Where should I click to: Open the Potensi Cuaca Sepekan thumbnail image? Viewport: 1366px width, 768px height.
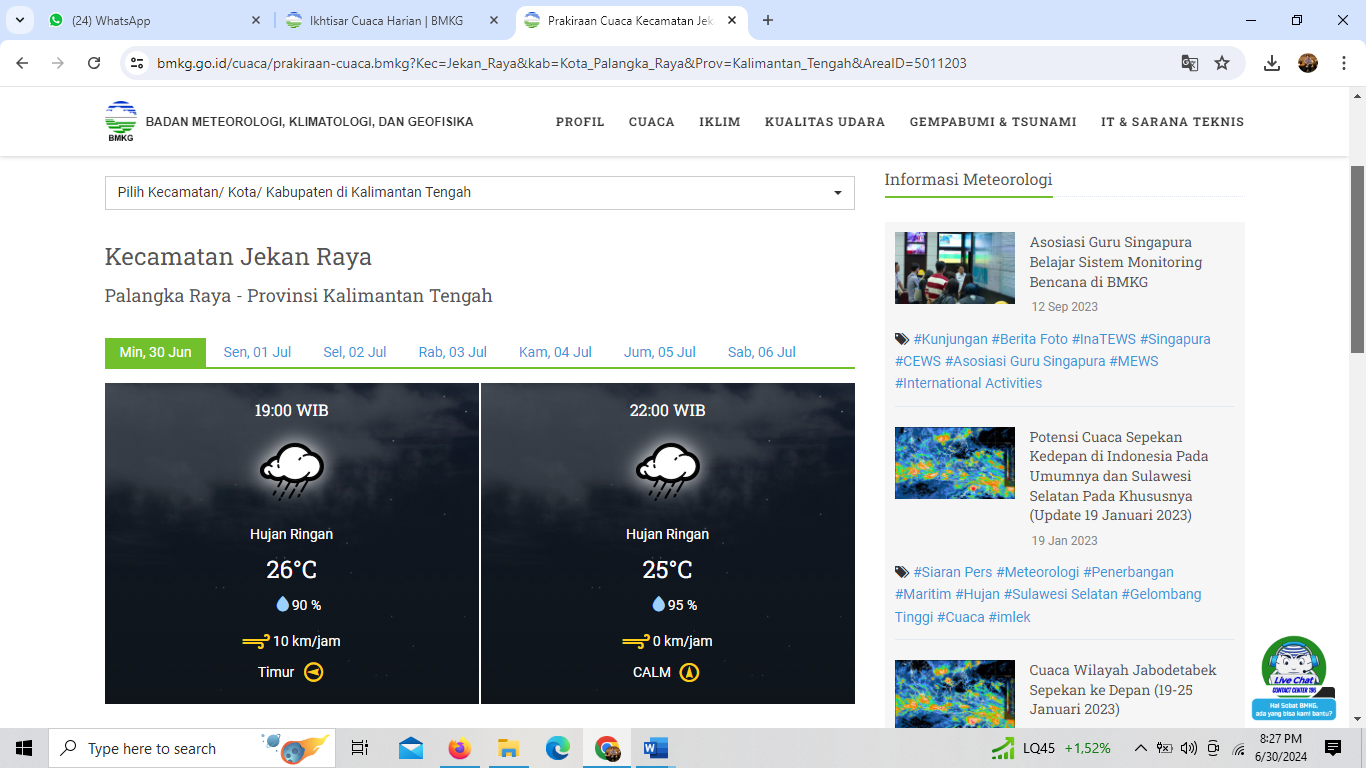point(955,462)
